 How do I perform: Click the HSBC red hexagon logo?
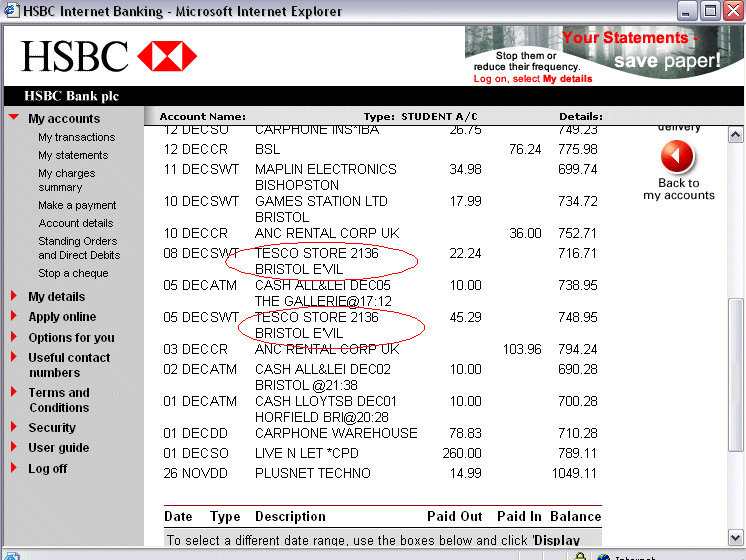[167, 56]
